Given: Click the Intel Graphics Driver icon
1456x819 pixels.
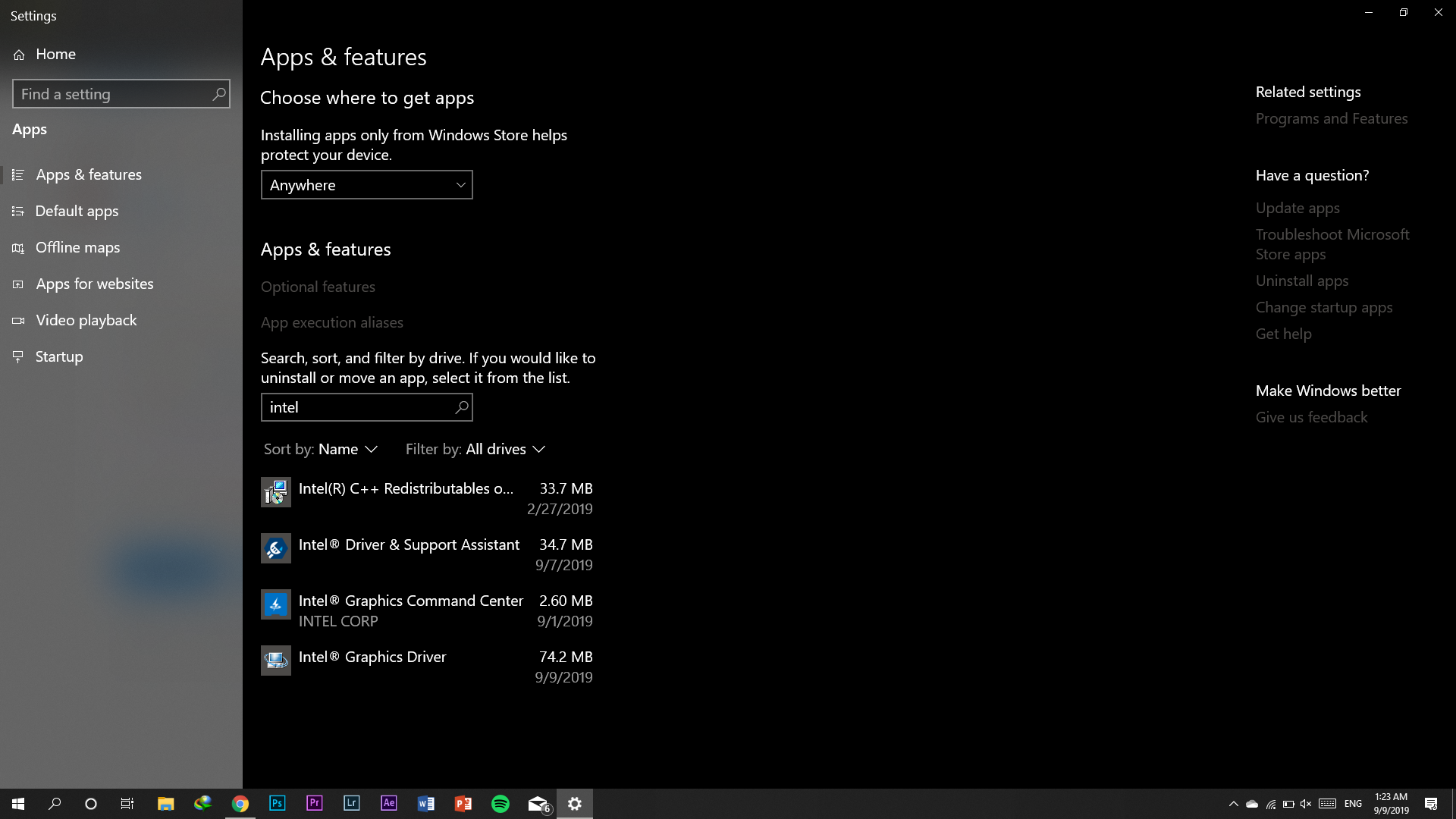Looking at the screenshot, I should 275,661.
